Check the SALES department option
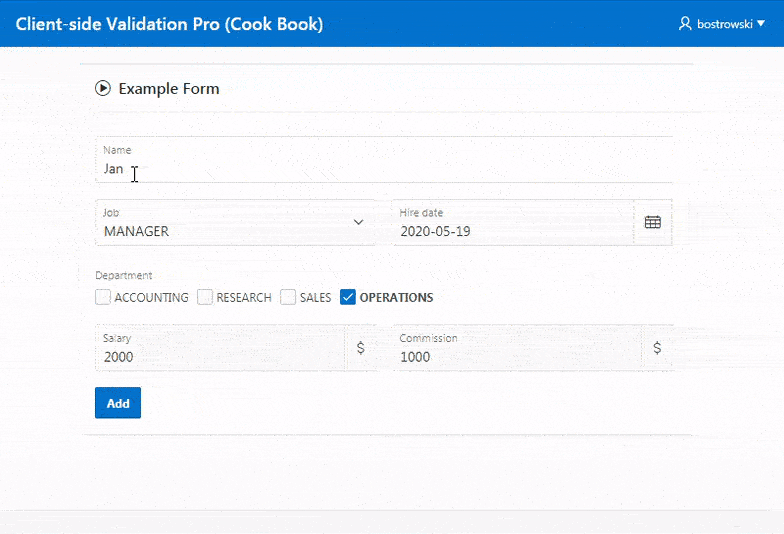 pos(288,297)
